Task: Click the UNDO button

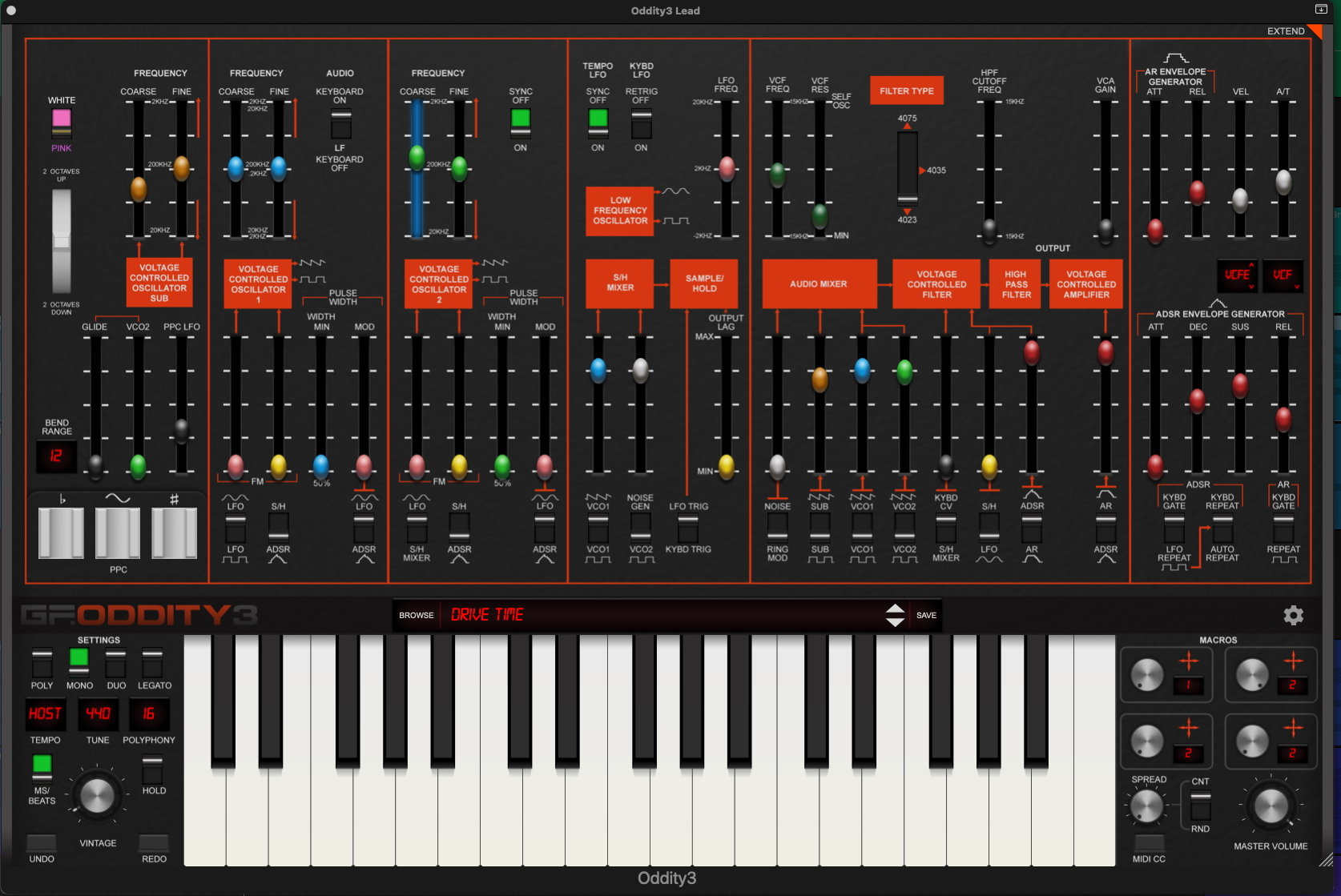Action: click(42, 843)
